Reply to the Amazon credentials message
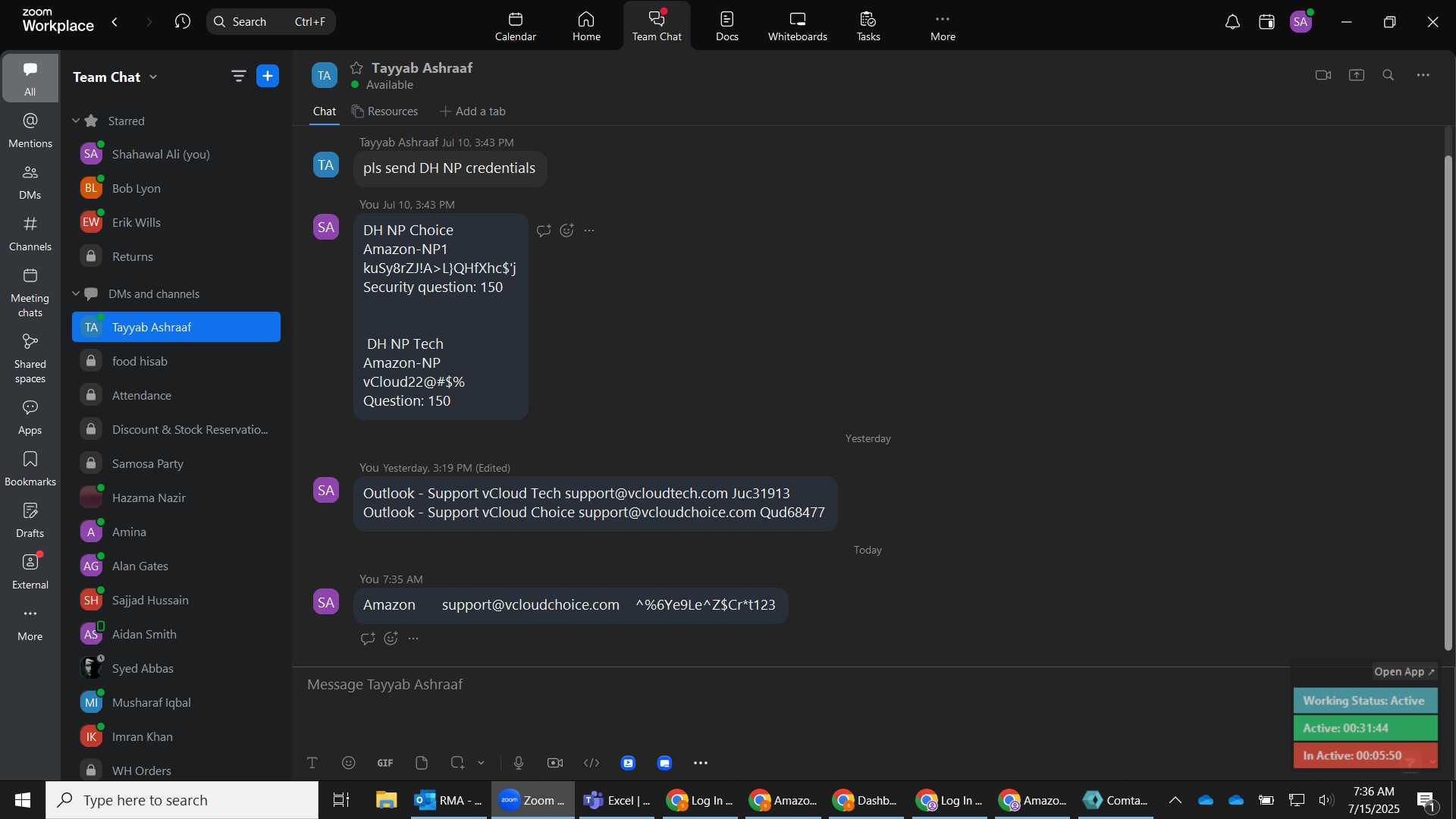1456x819 pixels. tap(368, 639)
